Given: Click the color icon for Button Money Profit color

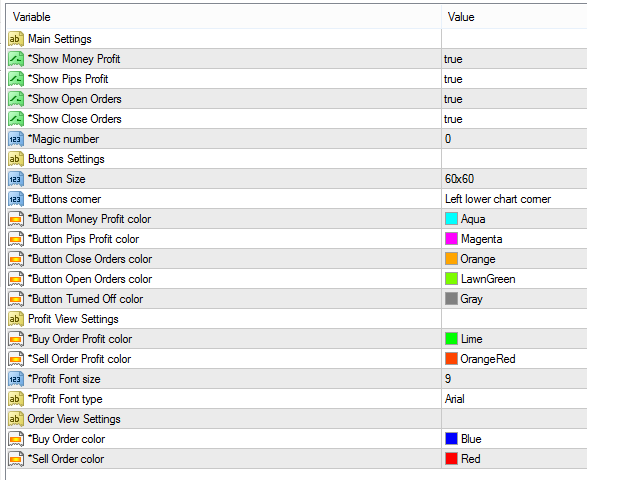Looking at the screenshot, I should 16,219.
